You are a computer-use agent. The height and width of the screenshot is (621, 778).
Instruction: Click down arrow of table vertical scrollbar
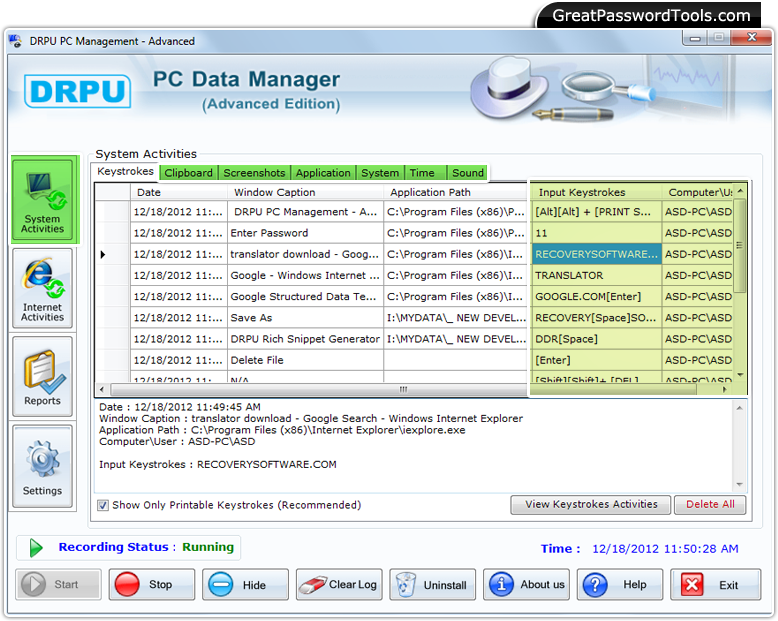coord(740,375)
